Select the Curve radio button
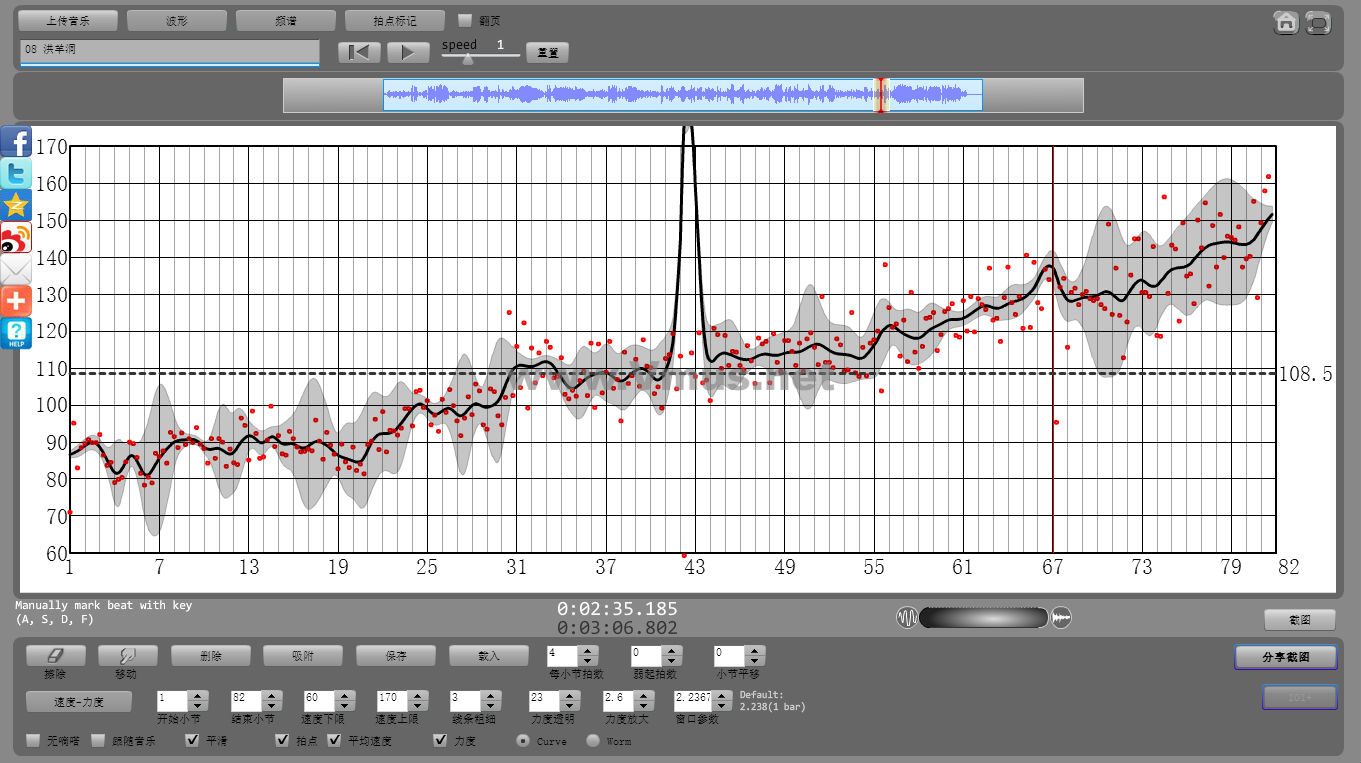This screenshot has width=1361, height=763. [523, 740]
